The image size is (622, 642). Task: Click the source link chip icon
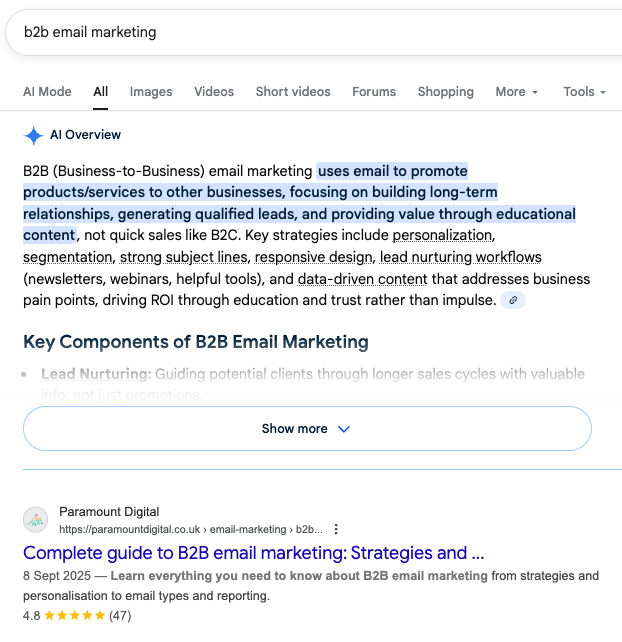513,300
